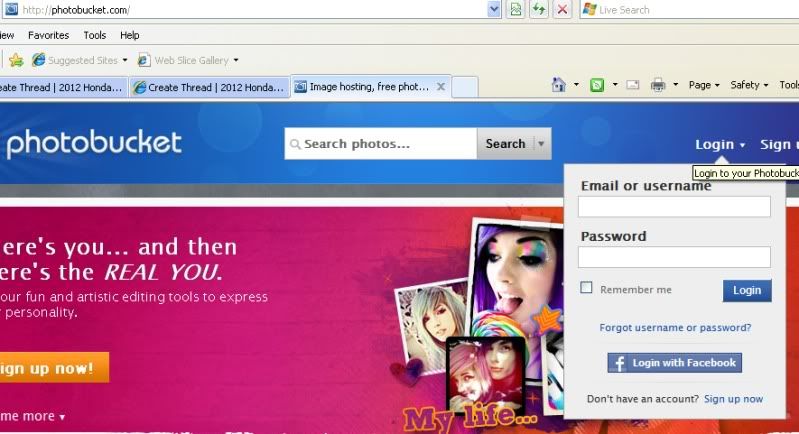This screenshot has height=434, width=799.
Task: Click the photobucket logo
Action: 94,143
